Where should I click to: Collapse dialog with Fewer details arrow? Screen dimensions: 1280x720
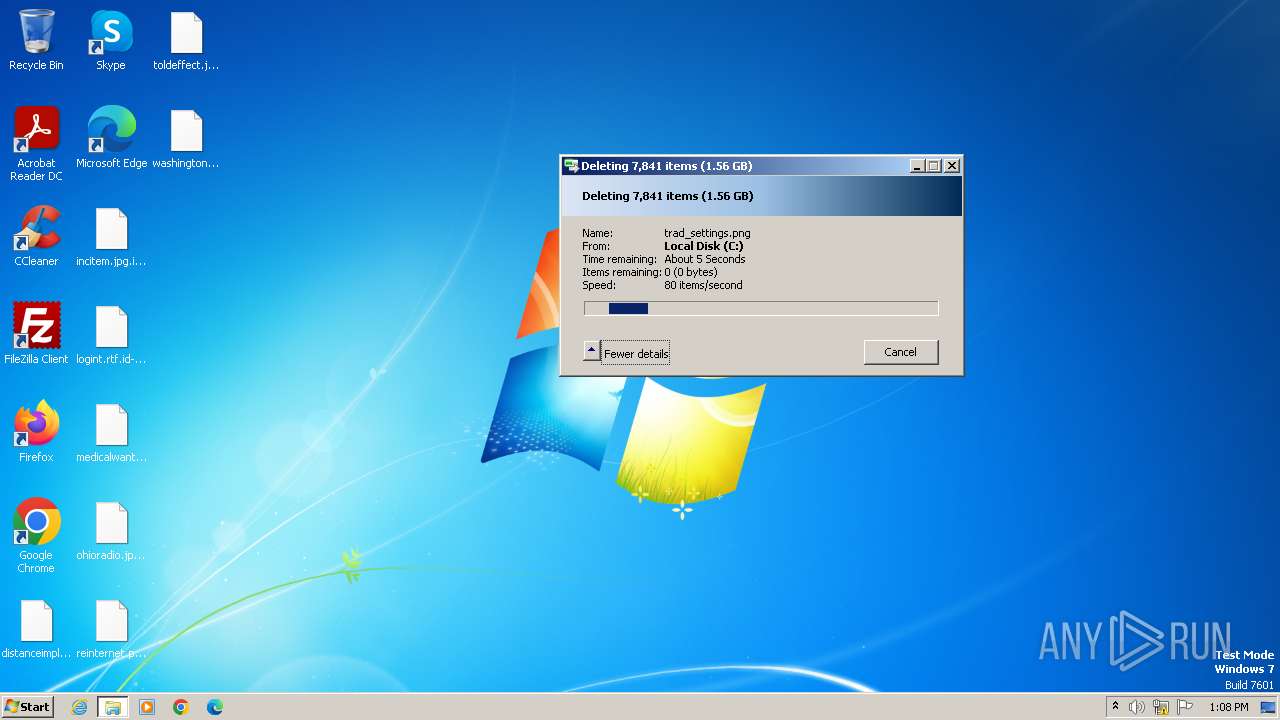tap(591, 351)
